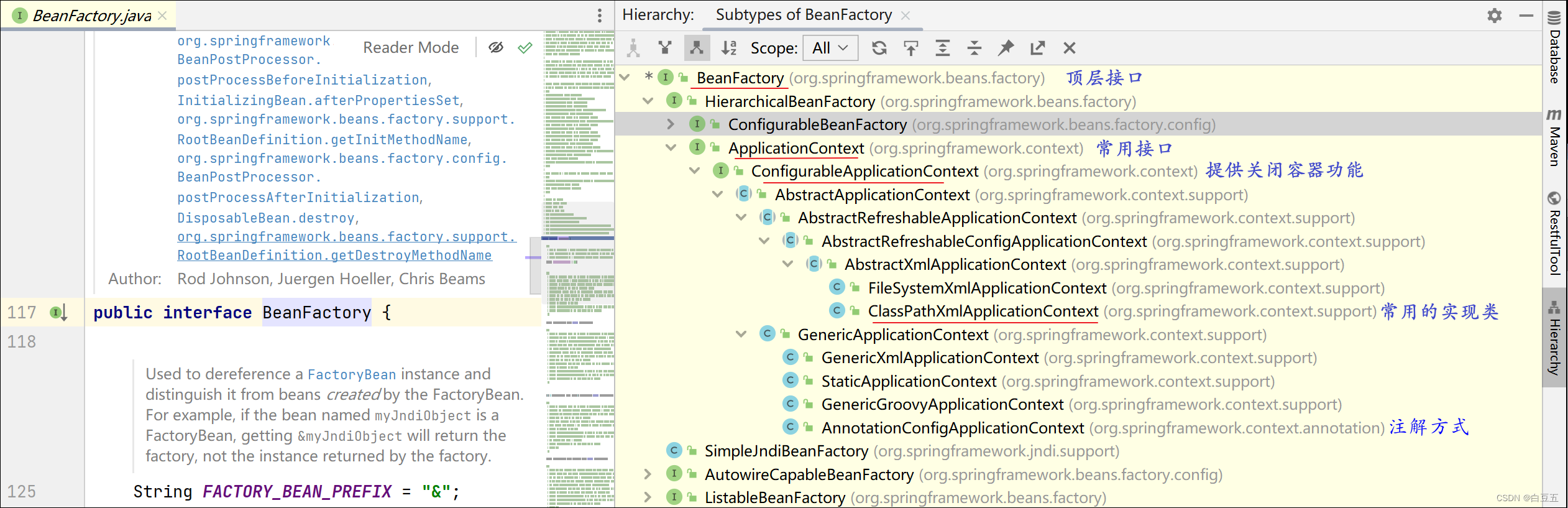Collapse the GenericApplicationContext node
1568x508 pixels.
(x=741, y=335)
